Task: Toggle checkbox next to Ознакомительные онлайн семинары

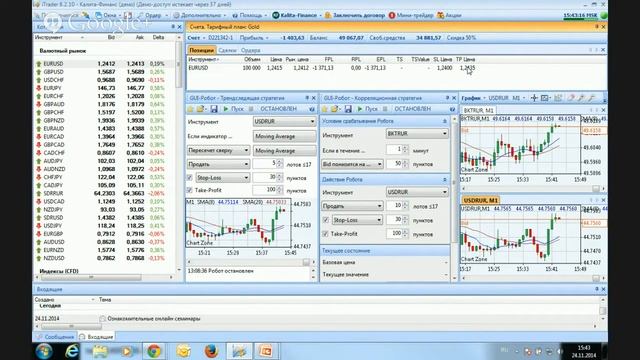Action: (102, 318)
